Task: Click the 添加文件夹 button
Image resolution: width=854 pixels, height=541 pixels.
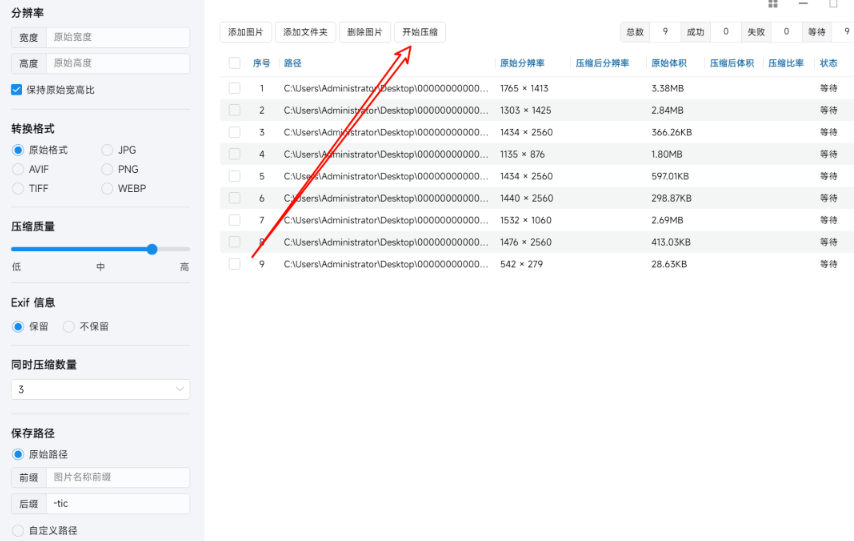Action: tap(305, 32)
